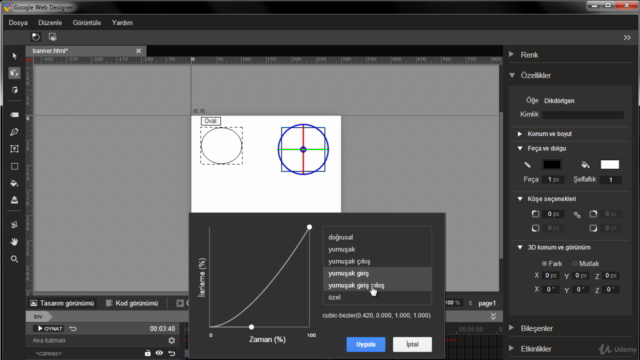Screen dimensions: 640x360
Task: Open the Dosya menu
Action: 18,23
